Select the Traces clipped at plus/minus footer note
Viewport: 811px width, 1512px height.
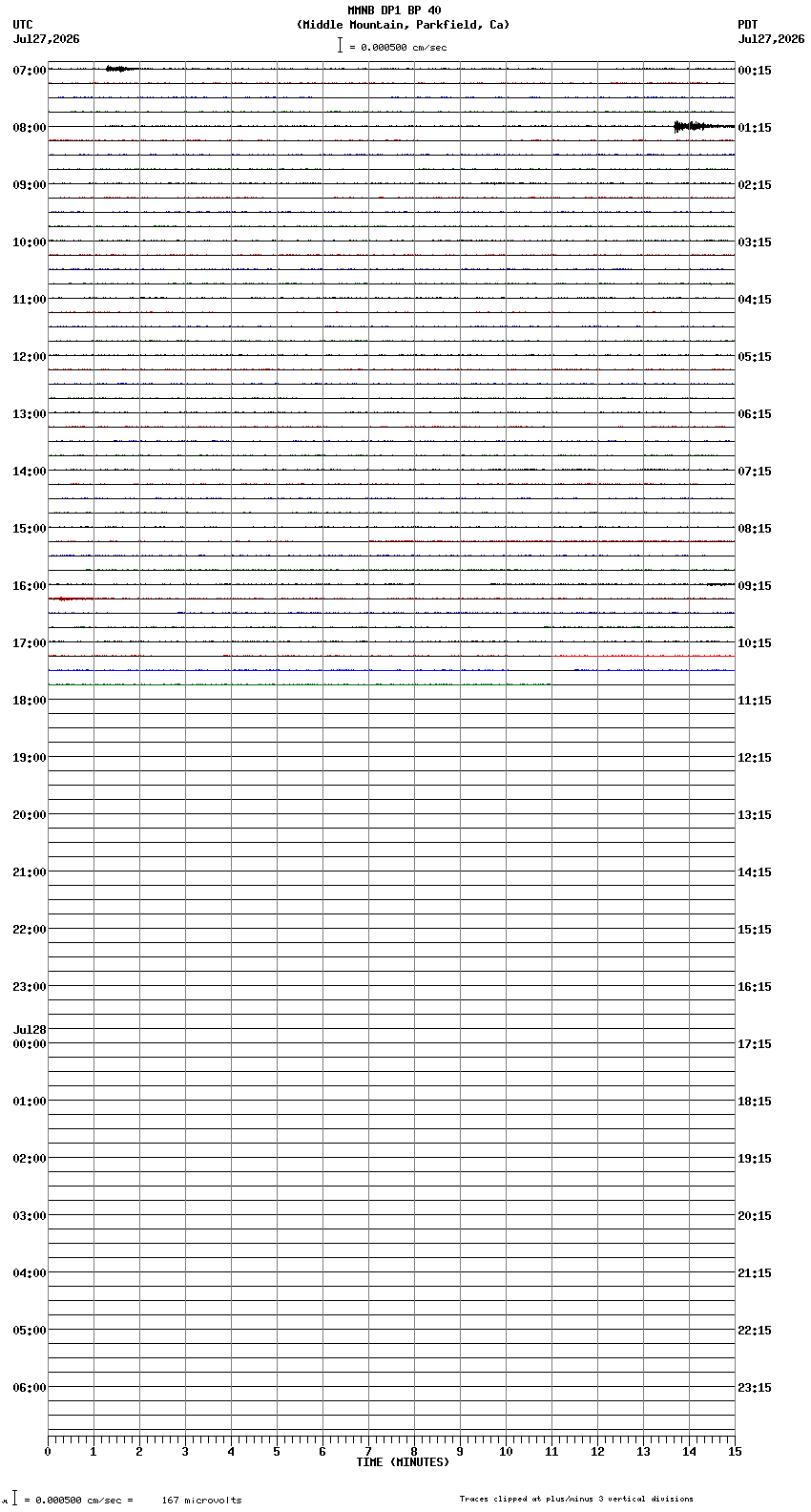(x=576, y=1499)
